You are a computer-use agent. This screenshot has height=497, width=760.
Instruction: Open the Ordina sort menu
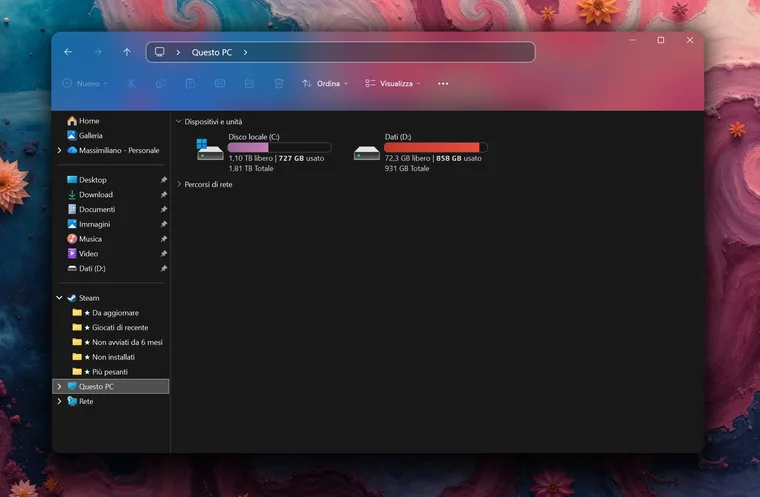[325, 83]
